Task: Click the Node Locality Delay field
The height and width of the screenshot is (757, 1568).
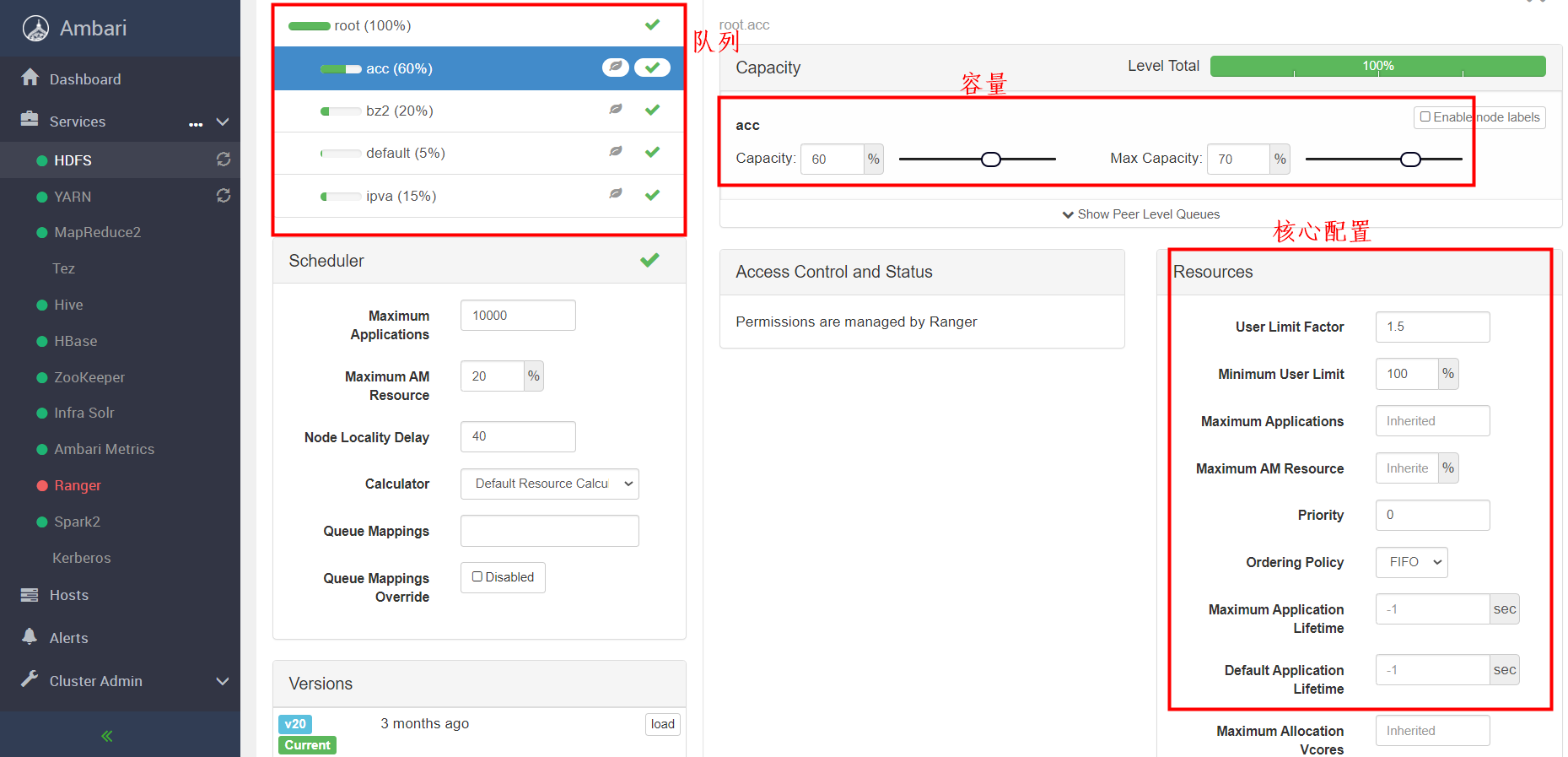Action: (x=518, y=436)
